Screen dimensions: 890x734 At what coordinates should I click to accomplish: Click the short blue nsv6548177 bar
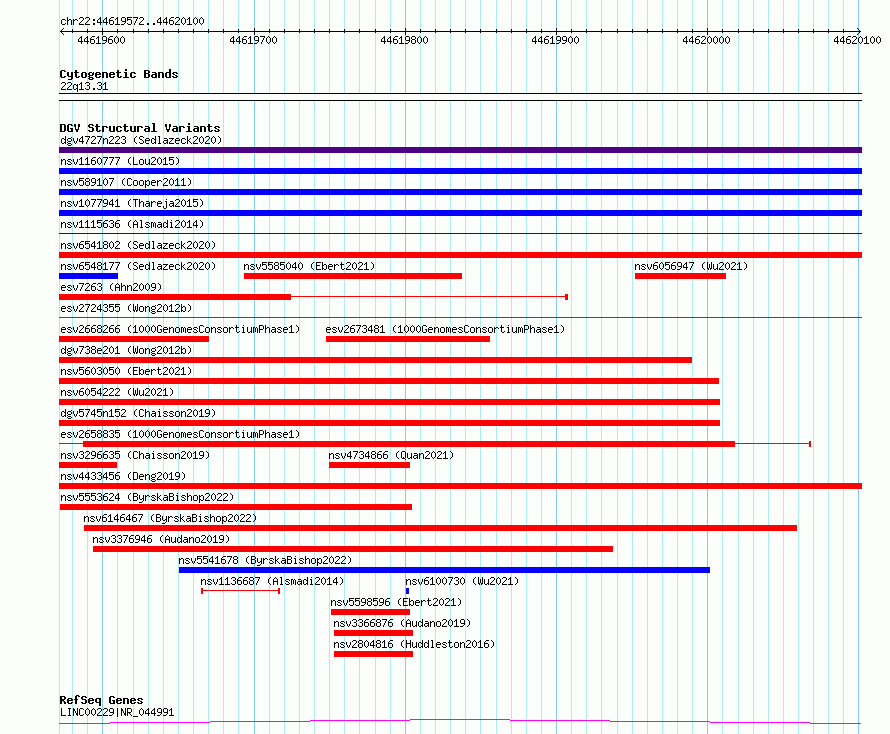(89, 276)
